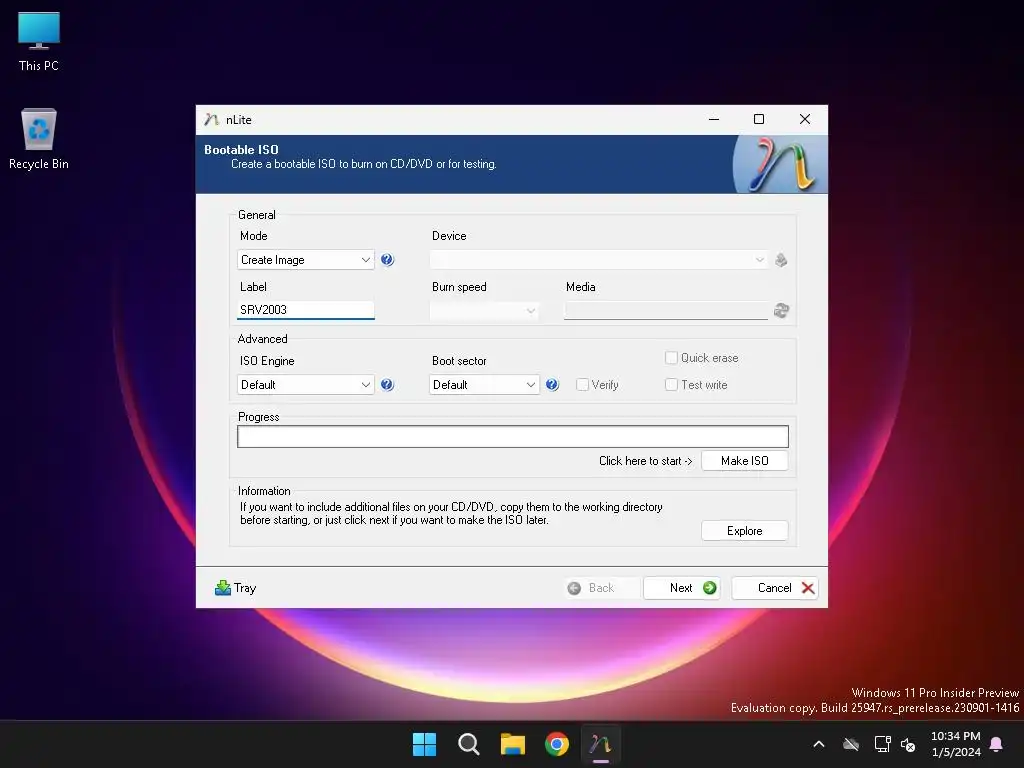Viewport: 1024px width, 768px height.
Task: Click the nLite taskbar icon
Action: pos(601,744)
